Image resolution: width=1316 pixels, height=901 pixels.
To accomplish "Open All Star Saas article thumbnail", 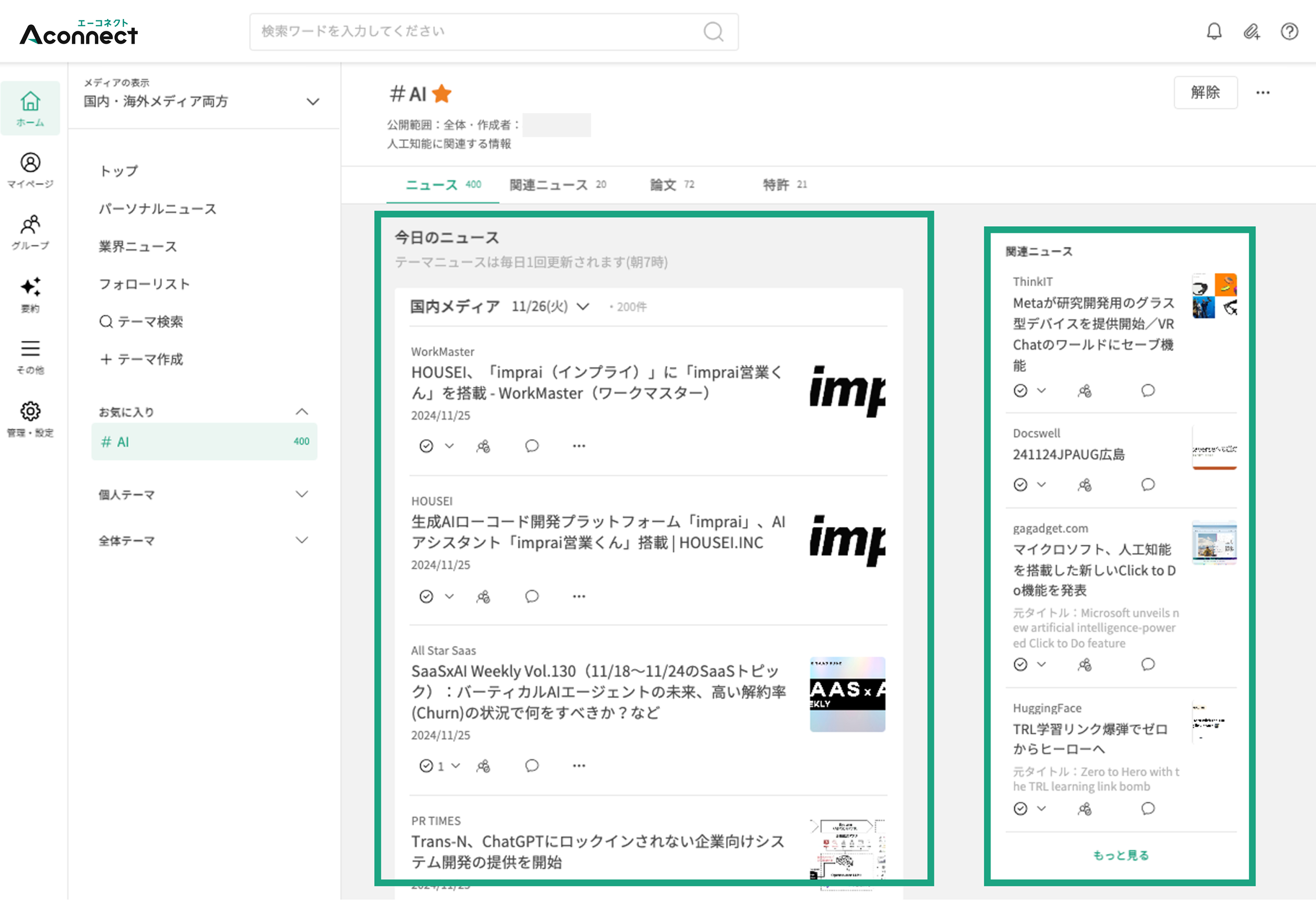I will 848,695.
